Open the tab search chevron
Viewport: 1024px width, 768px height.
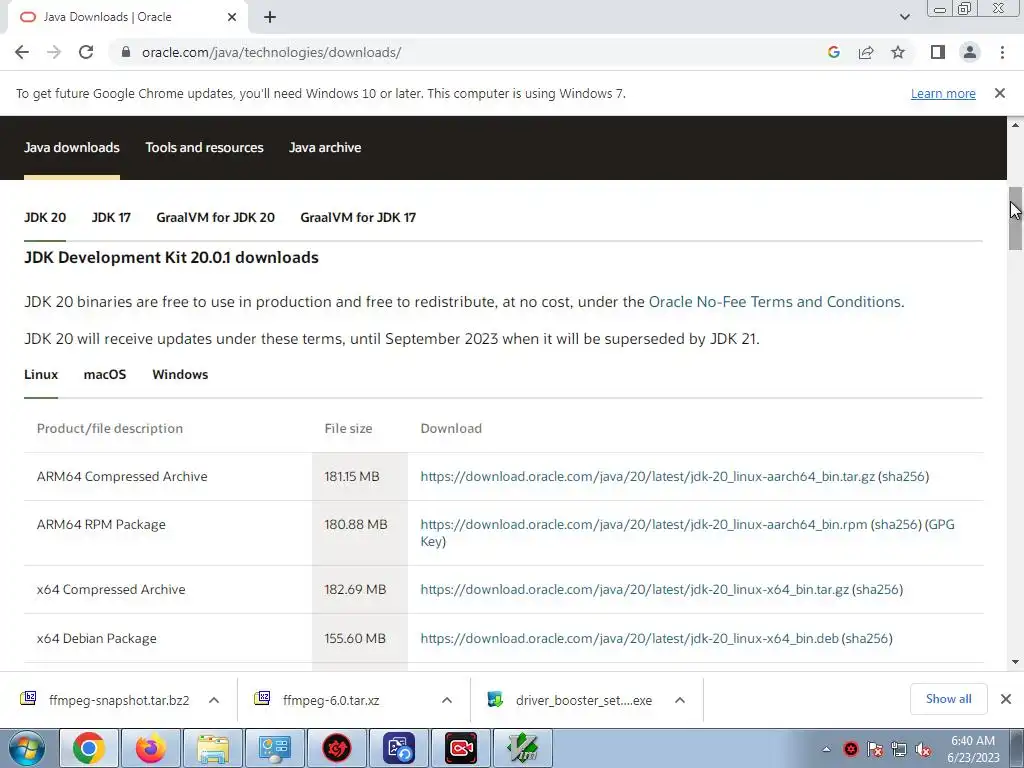[x=904, y=17]
